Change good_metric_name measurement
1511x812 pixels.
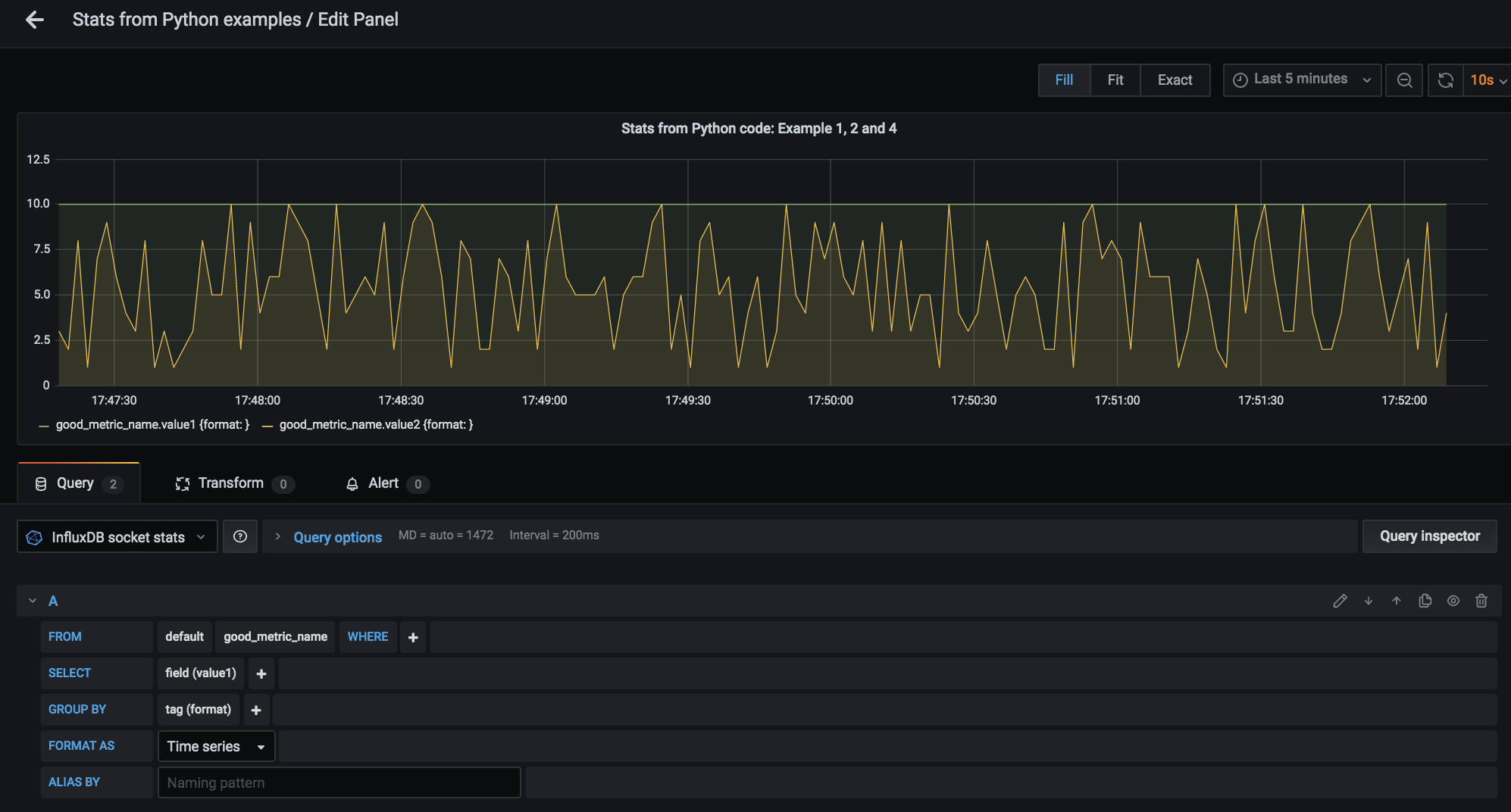point(276,637)
